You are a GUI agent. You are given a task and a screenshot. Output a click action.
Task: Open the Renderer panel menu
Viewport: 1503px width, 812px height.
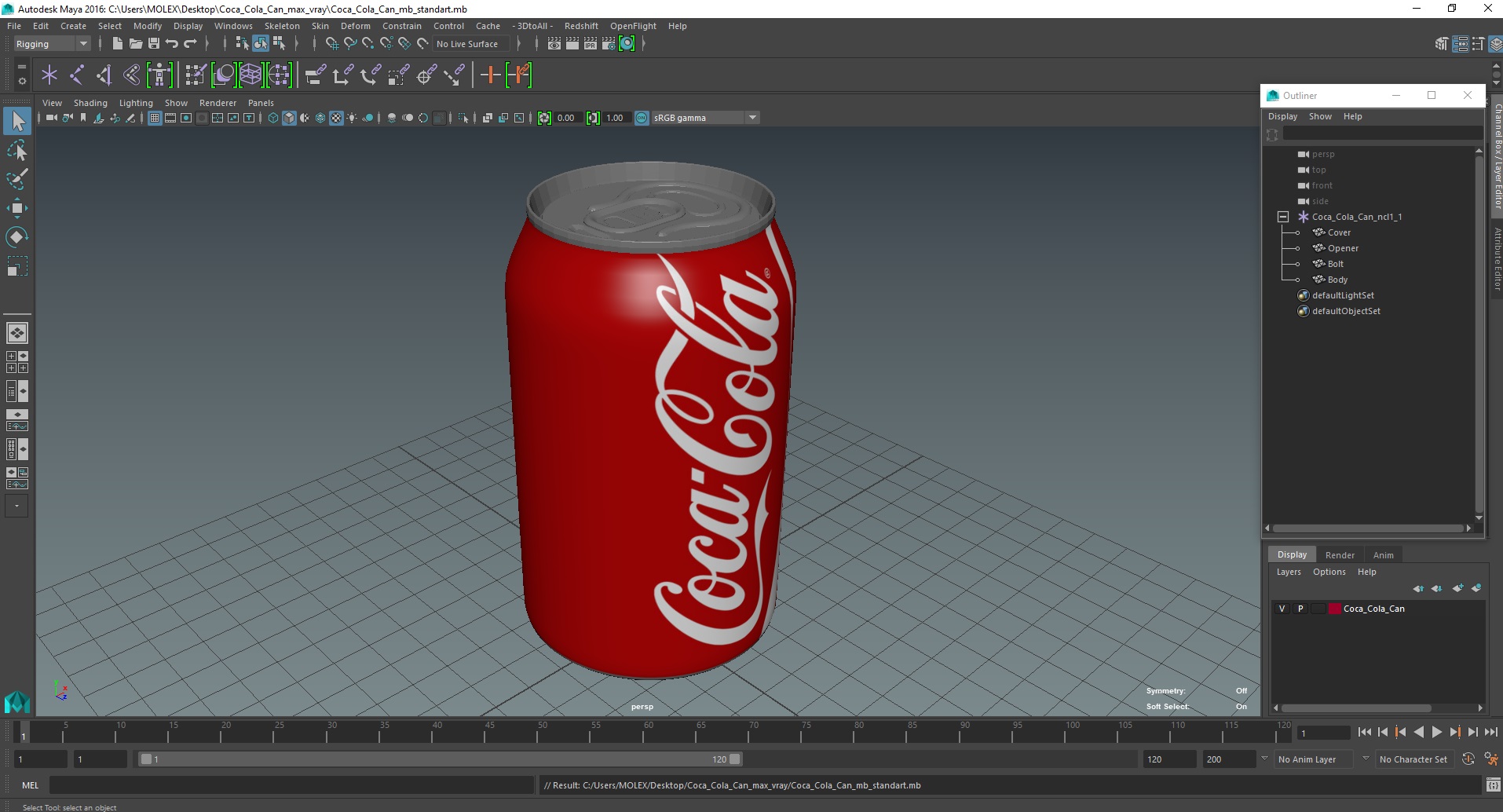tap(218, 103)
